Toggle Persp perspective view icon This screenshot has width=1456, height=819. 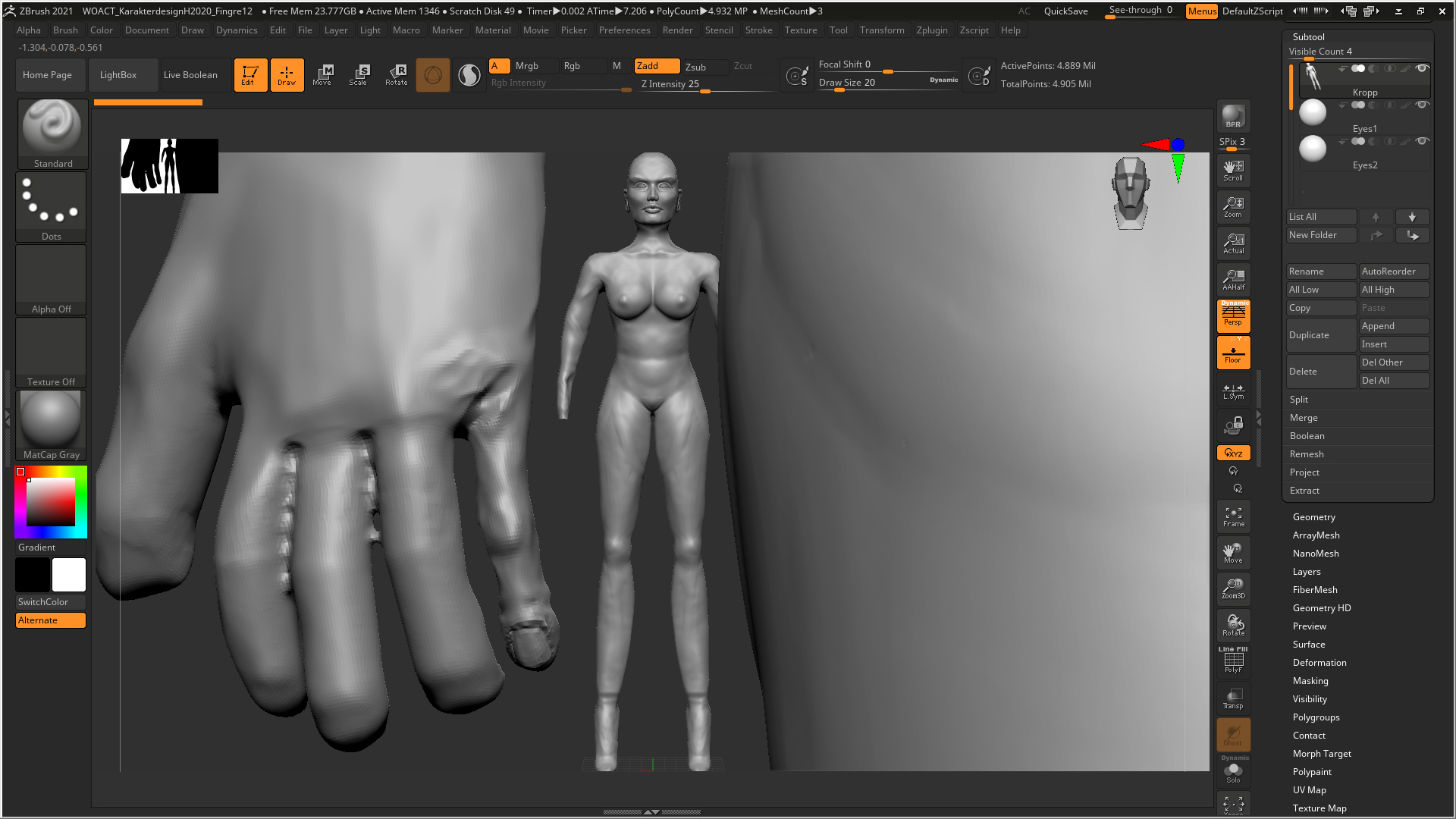point(1233,315)
